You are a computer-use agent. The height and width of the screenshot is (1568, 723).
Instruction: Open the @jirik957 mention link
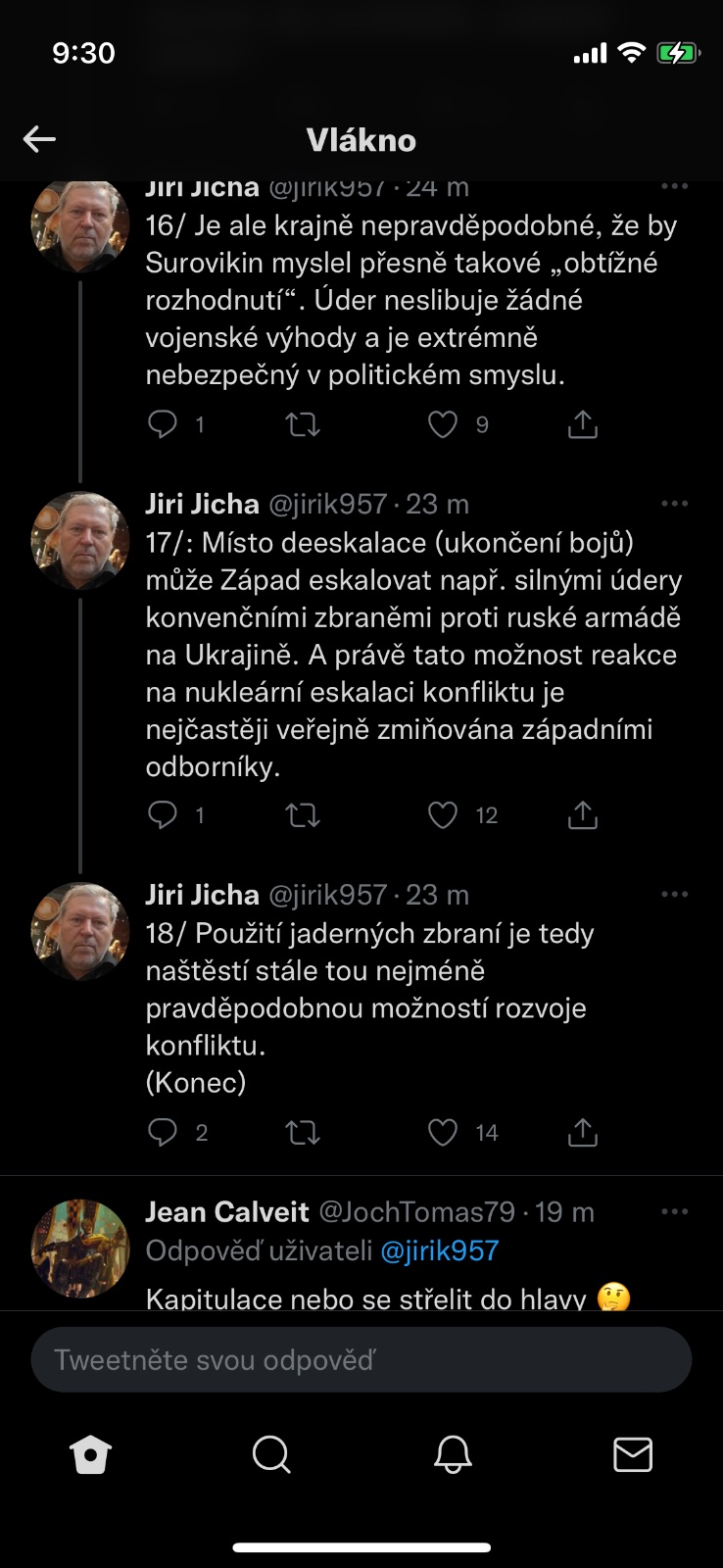tap(439, 1250)
